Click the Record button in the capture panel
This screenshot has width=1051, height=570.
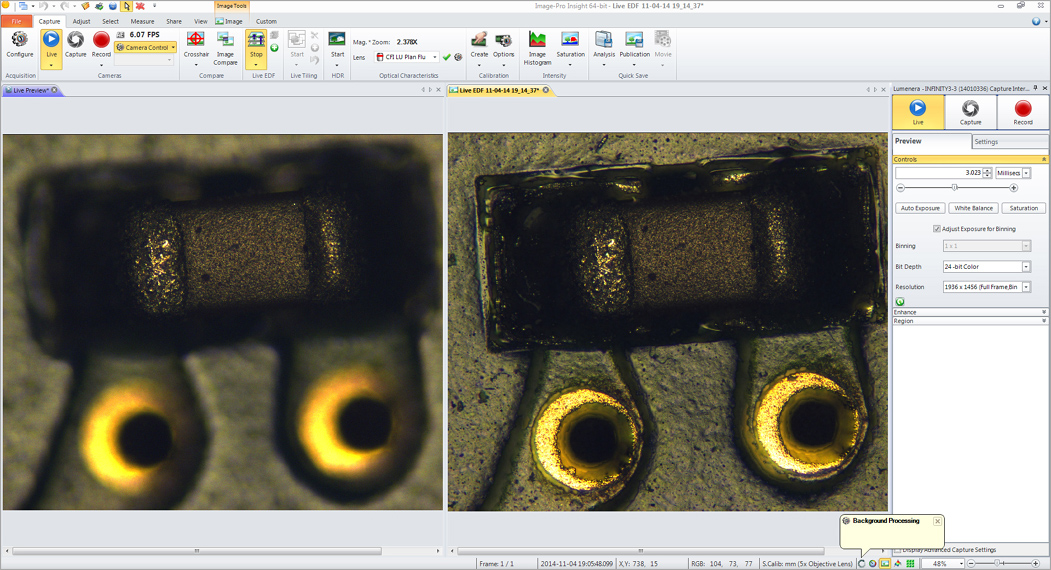click(x=1023, y=112)
